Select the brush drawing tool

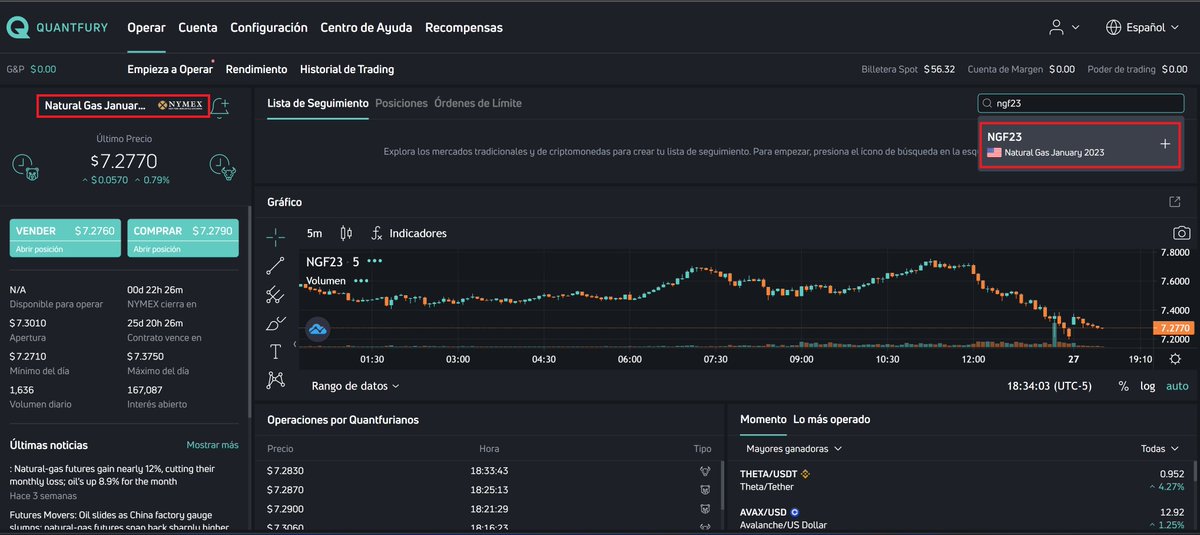click(276, 323)
